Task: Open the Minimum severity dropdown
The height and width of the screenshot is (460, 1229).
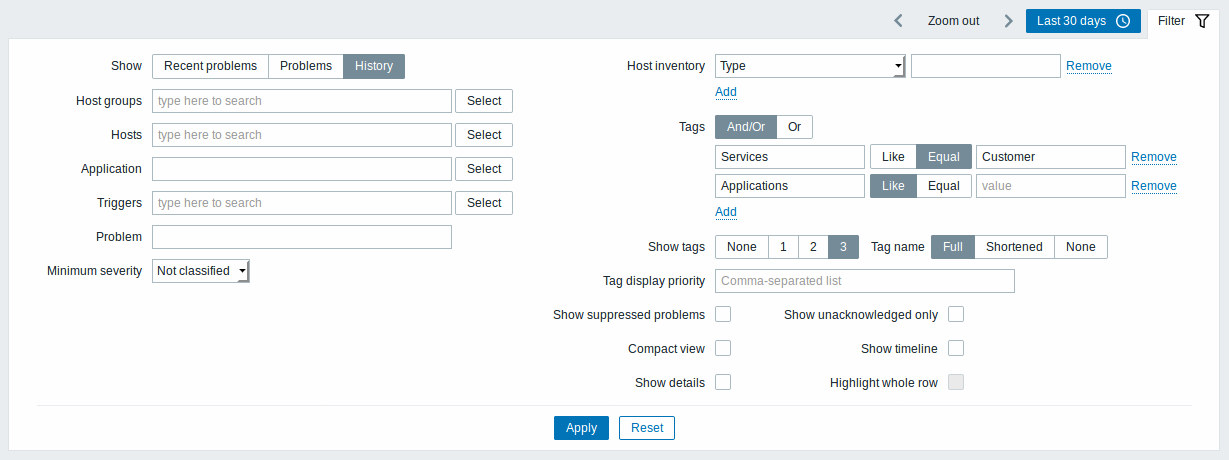Action: tap(201, 271)
